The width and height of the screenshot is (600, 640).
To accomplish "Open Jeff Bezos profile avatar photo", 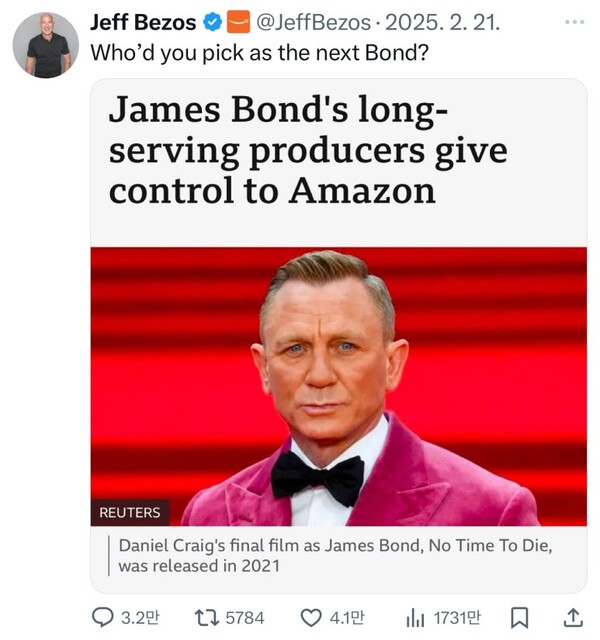I will click(46, 45).
